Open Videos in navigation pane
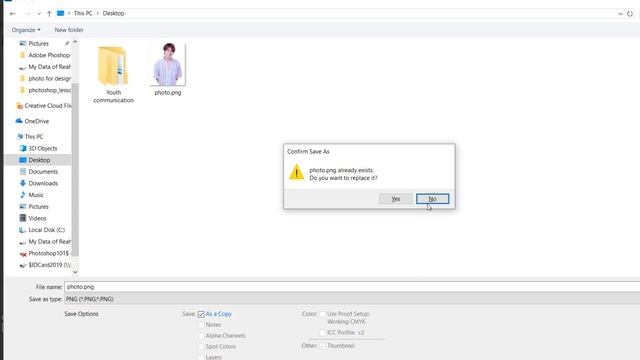This screenshot has width=640, height=360. [37, 218]
